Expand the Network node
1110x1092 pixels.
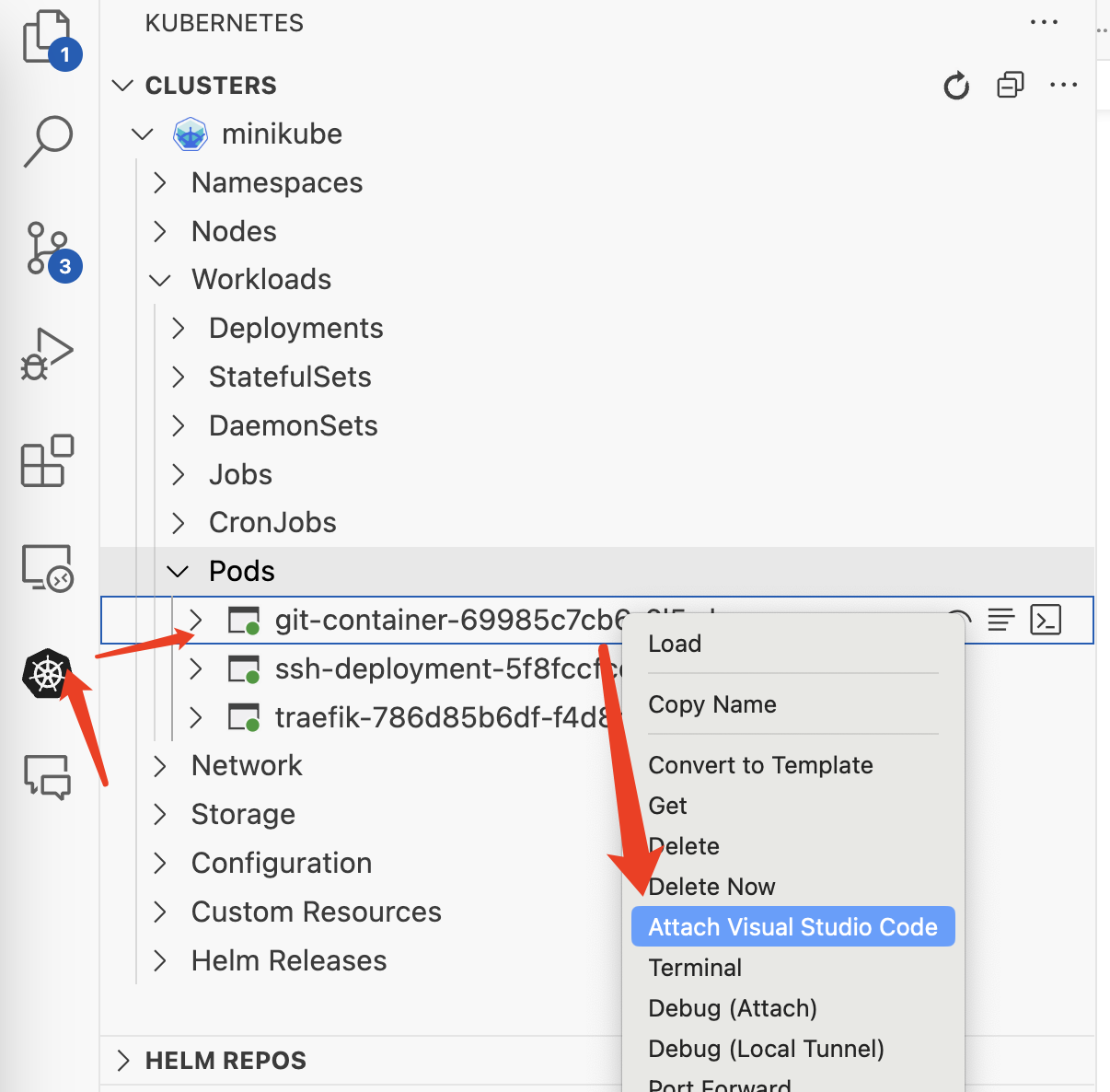(x=160, y=766)
